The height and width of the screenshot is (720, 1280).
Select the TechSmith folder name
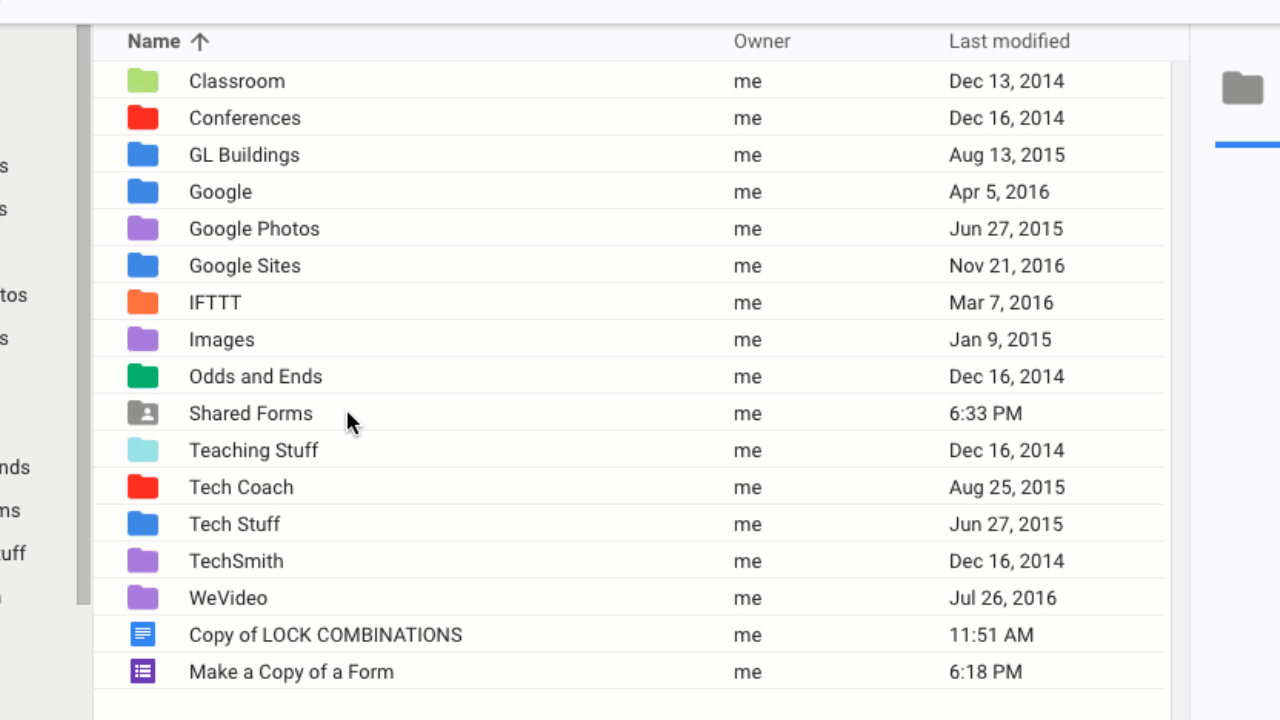click(236, 562)
